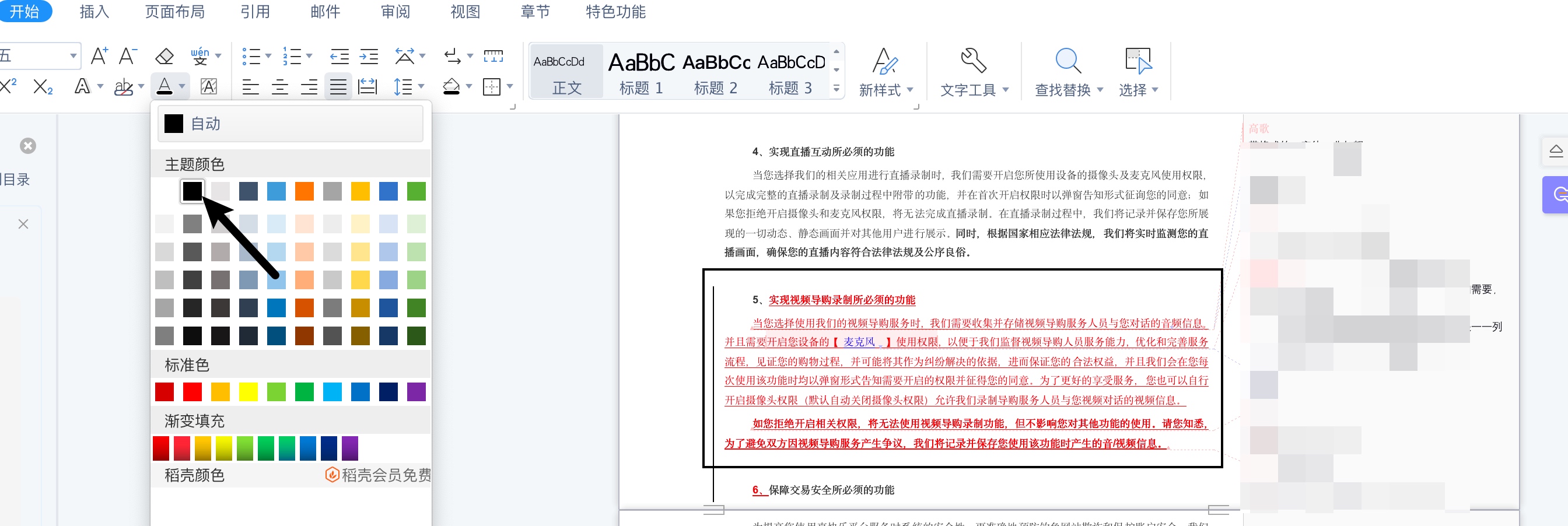Open the 文字工具 button
Image resolution: width=1568 pixels, height=526 pixels.
tap(974, 72)
